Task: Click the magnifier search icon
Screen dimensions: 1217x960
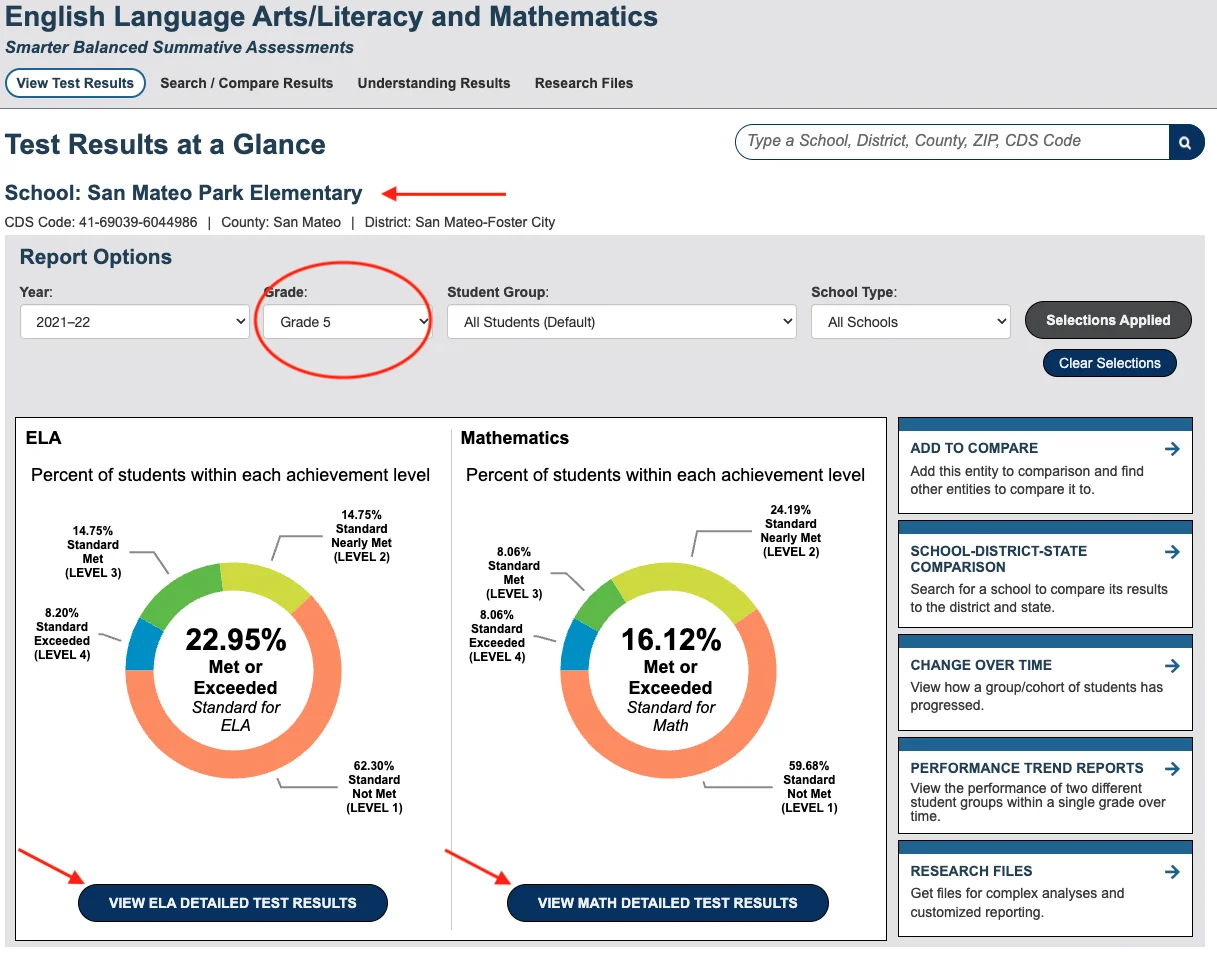Action: [1185, 142]
